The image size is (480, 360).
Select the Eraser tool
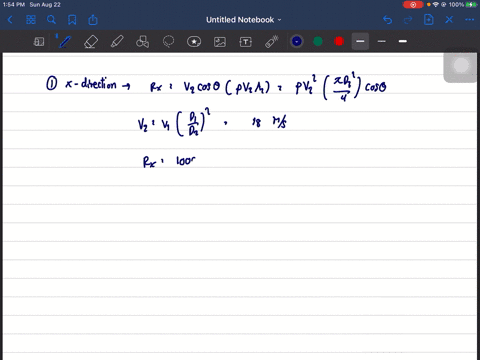[x=91, y=42]
